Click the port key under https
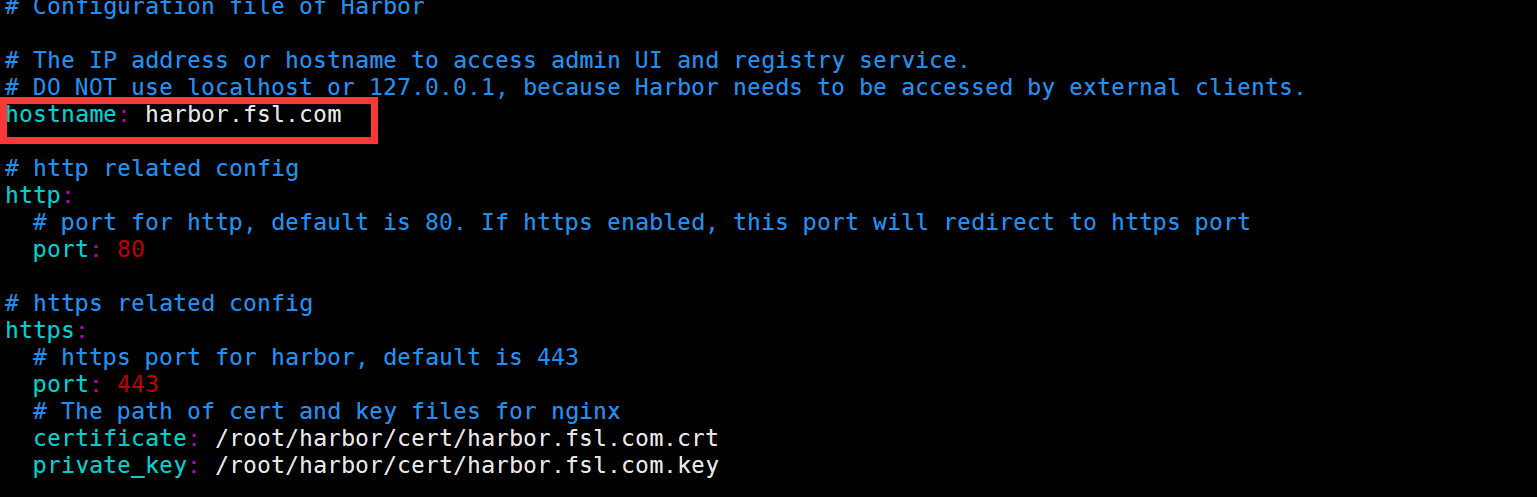This screenshot has height=497, width=1537. 61,384
